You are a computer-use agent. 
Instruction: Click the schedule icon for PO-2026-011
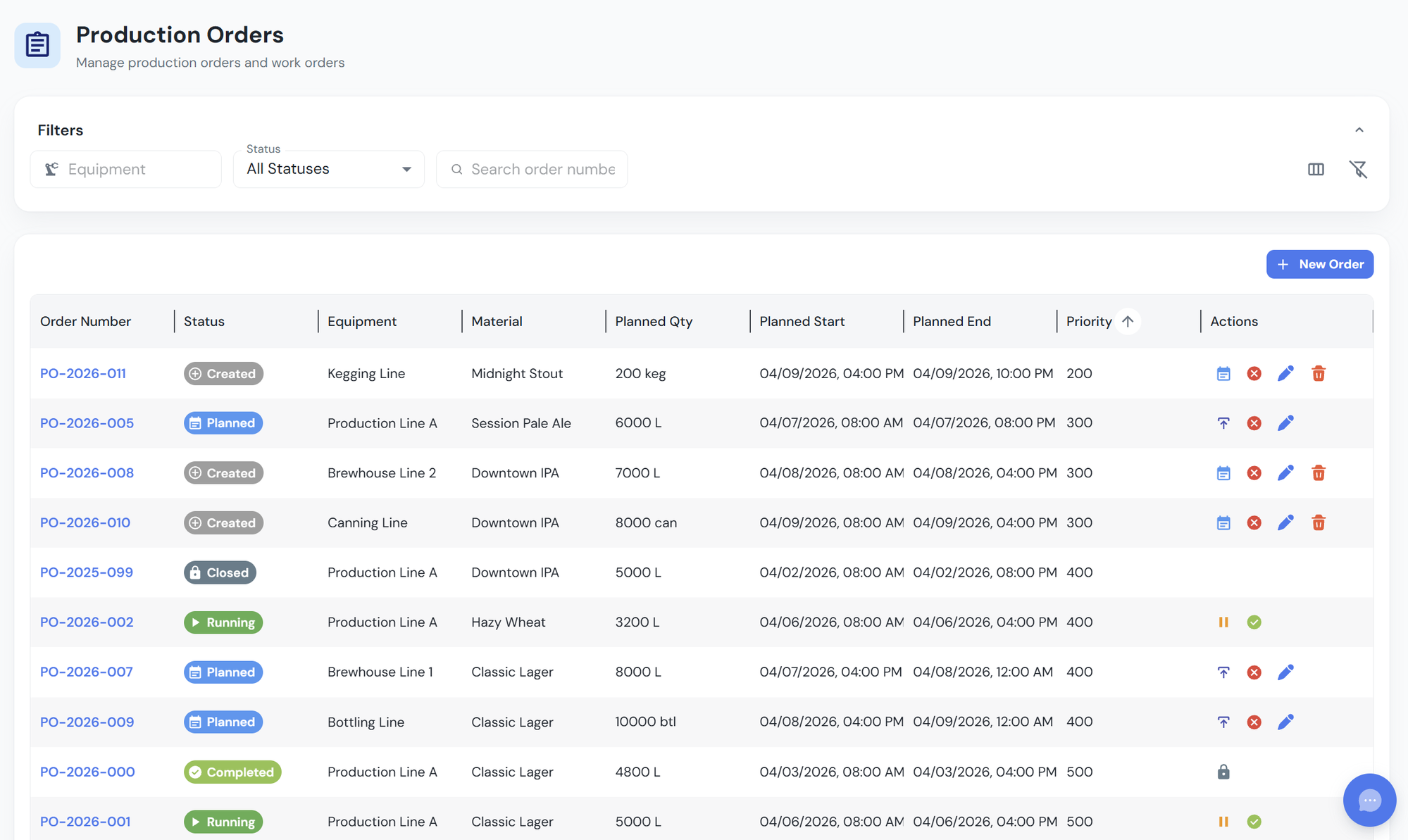(x=1223, y=373)
